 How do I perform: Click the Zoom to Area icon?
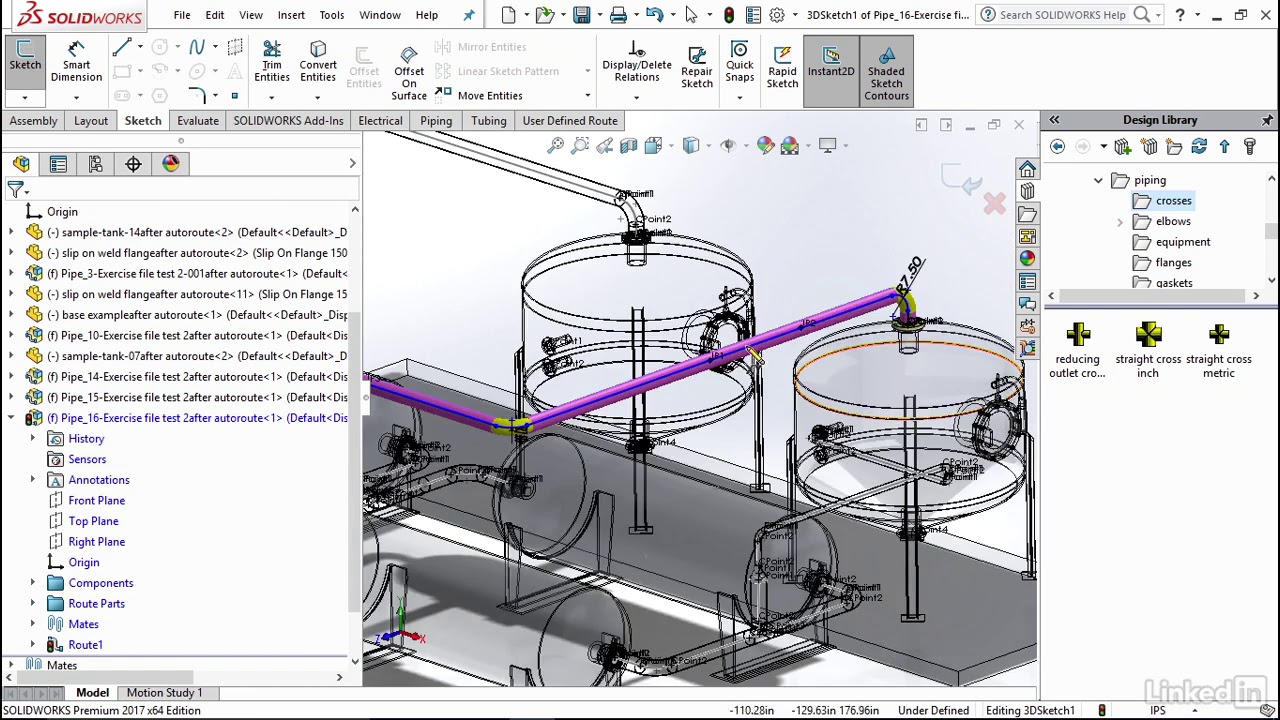(580, 146)
